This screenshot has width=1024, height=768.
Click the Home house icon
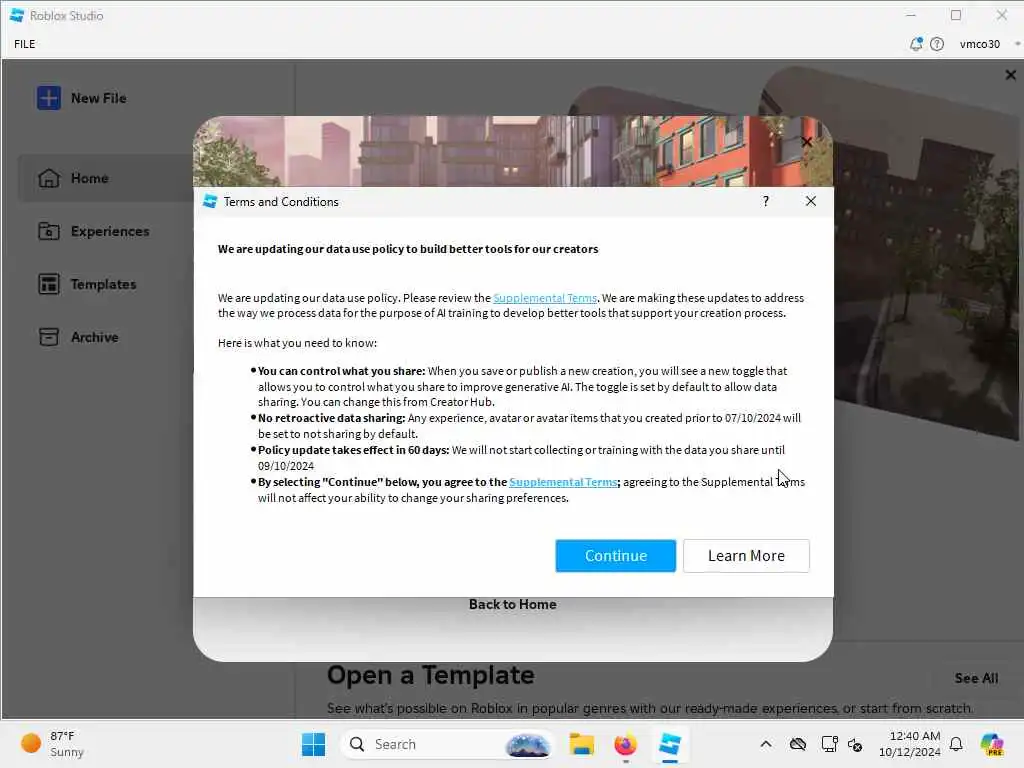click(49, 178)
